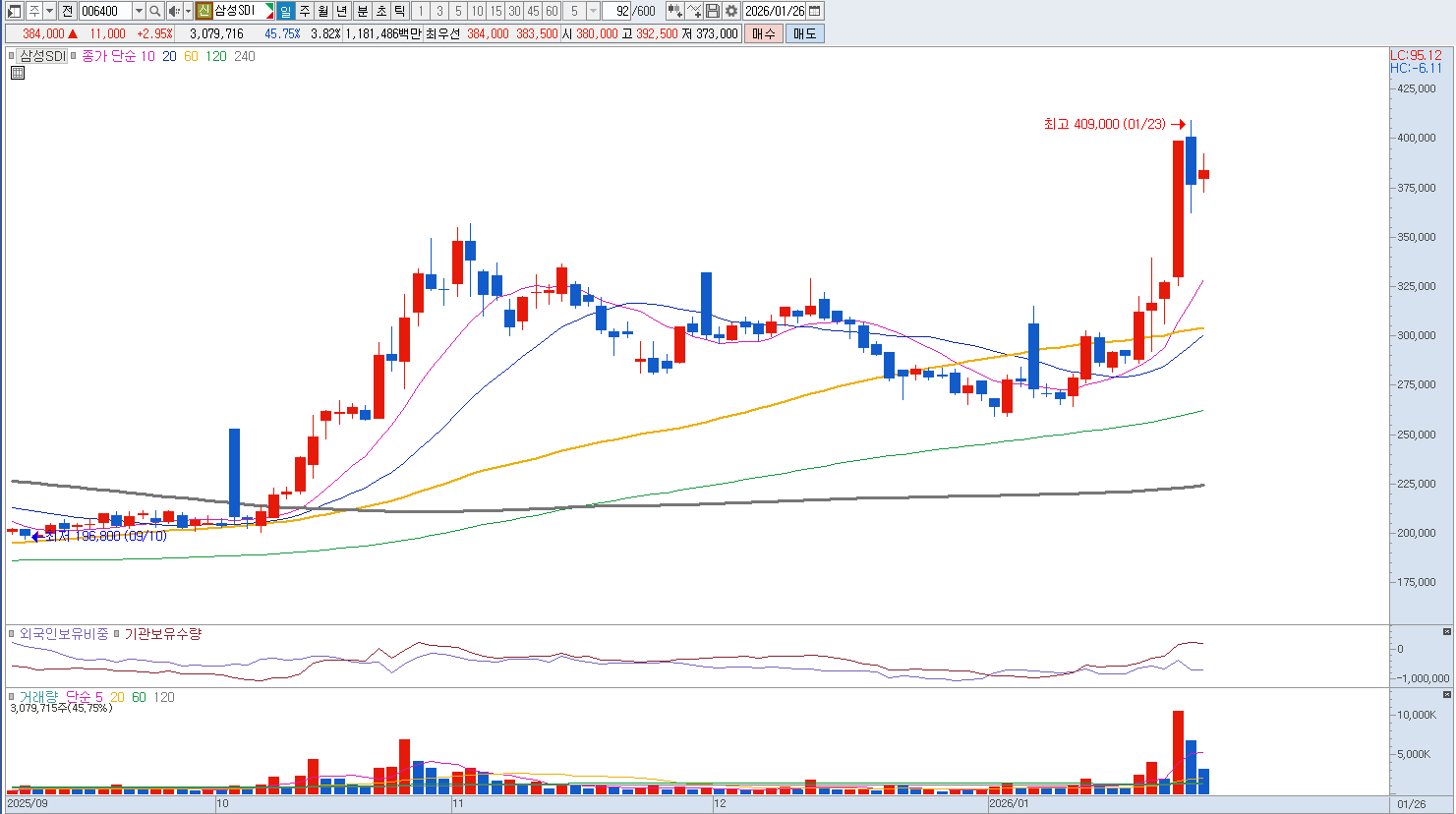This screenshot has width=1456, height=814.
Task: Expand the tick interval dropdown beside 5
Action: click(x=593, y=11)
